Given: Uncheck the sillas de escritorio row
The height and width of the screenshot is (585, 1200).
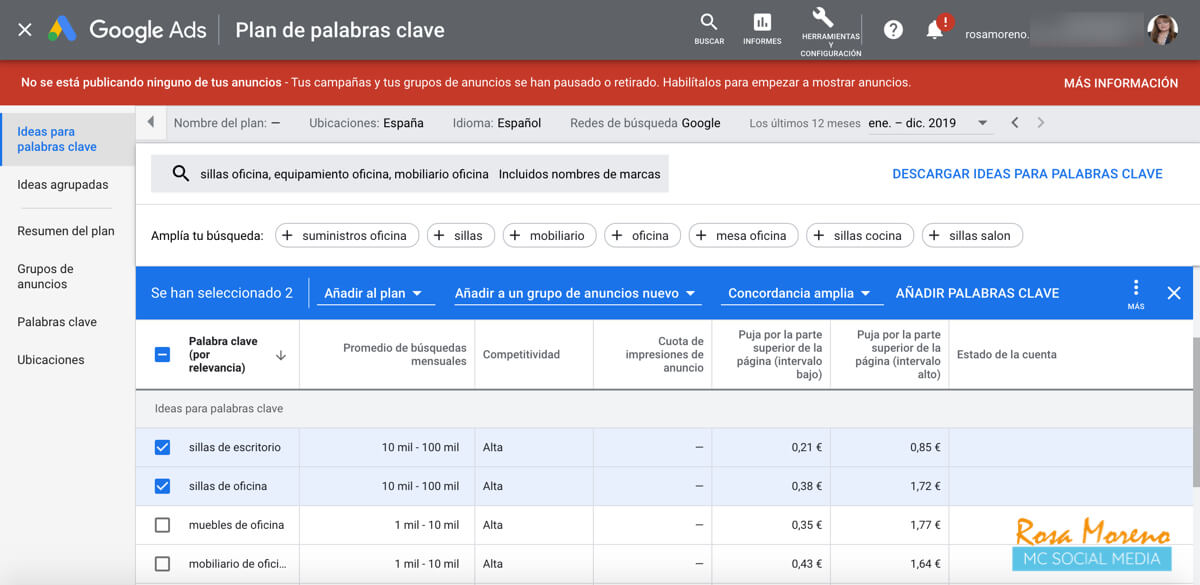Looking at the screenshot, I should click(x=162, y=448).
